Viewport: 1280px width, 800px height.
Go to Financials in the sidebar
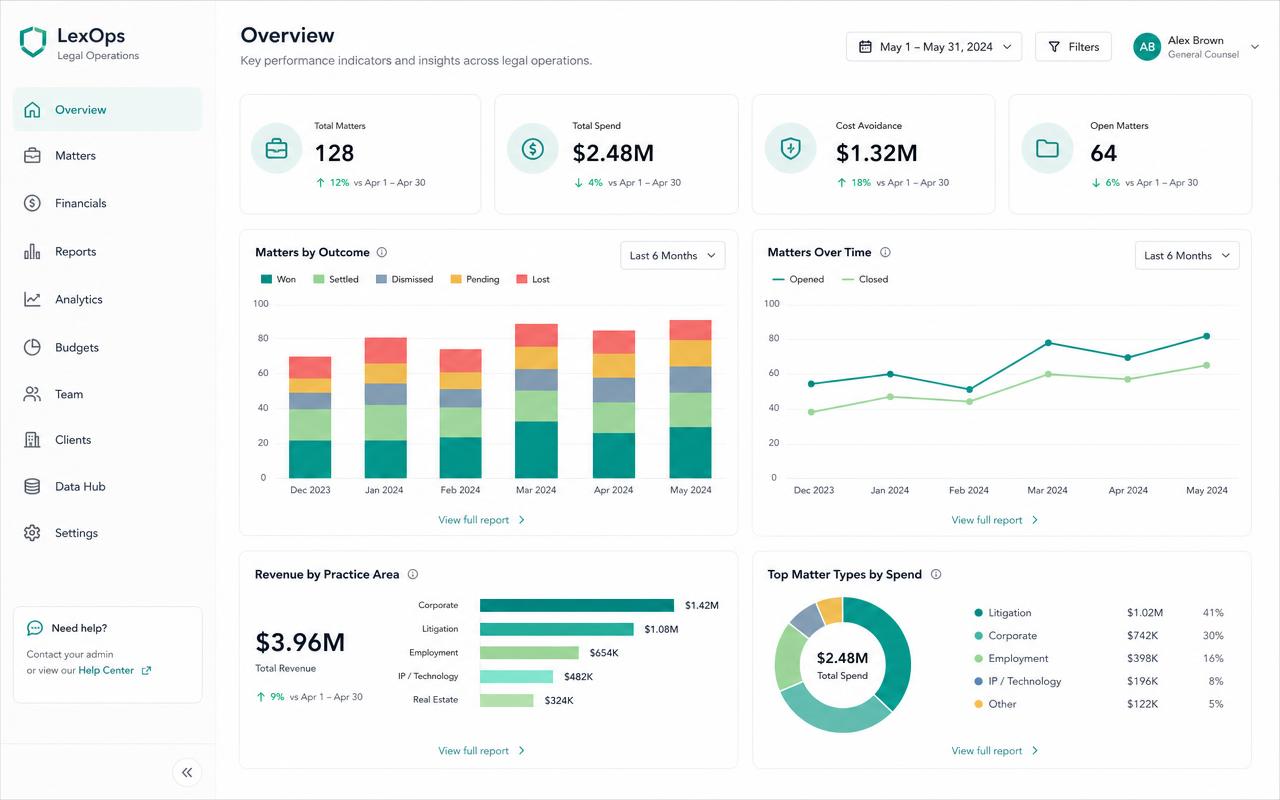[107, 203]
